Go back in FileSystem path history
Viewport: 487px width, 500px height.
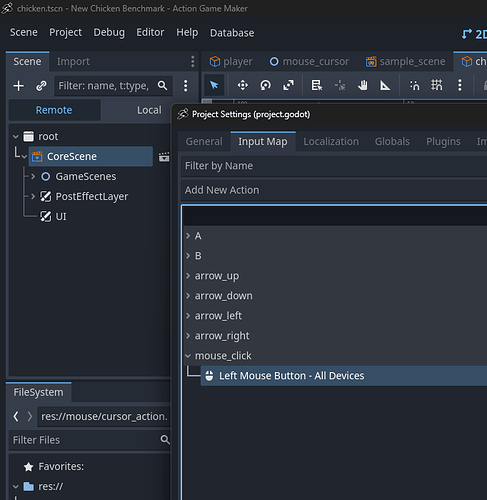click(16, 416)
